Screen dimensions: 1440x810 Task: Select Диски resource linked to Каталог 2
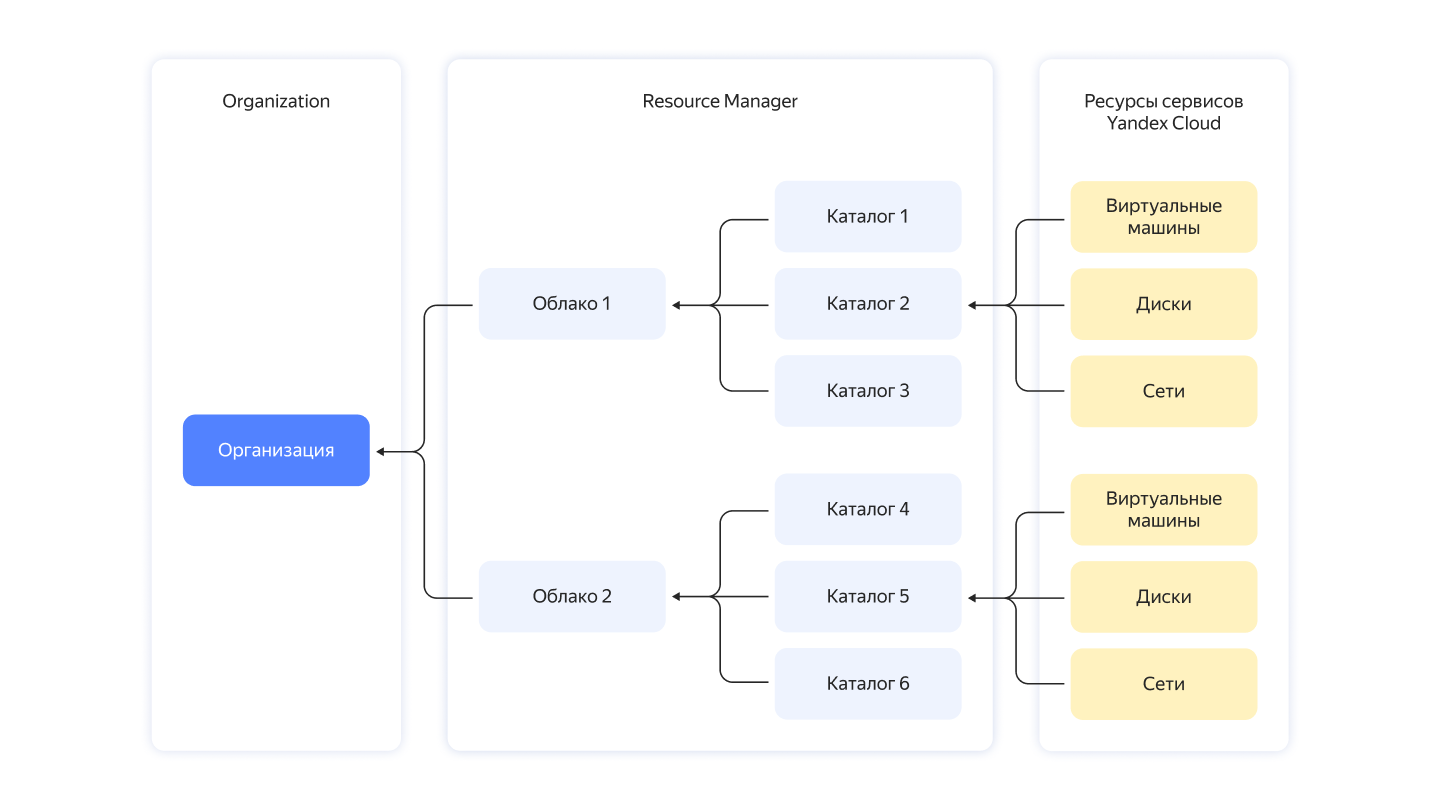coord(1163,304)
